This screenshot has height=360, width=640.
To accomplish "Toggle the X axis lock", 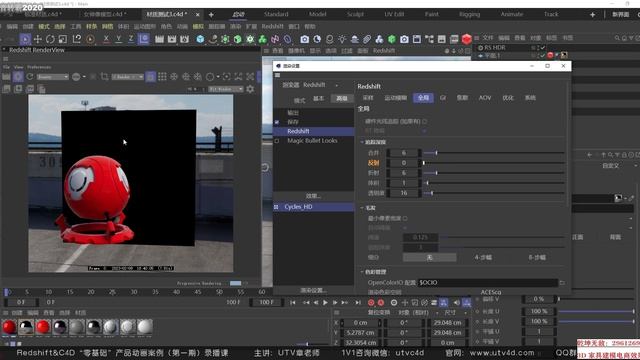I will tap(106, 39).
